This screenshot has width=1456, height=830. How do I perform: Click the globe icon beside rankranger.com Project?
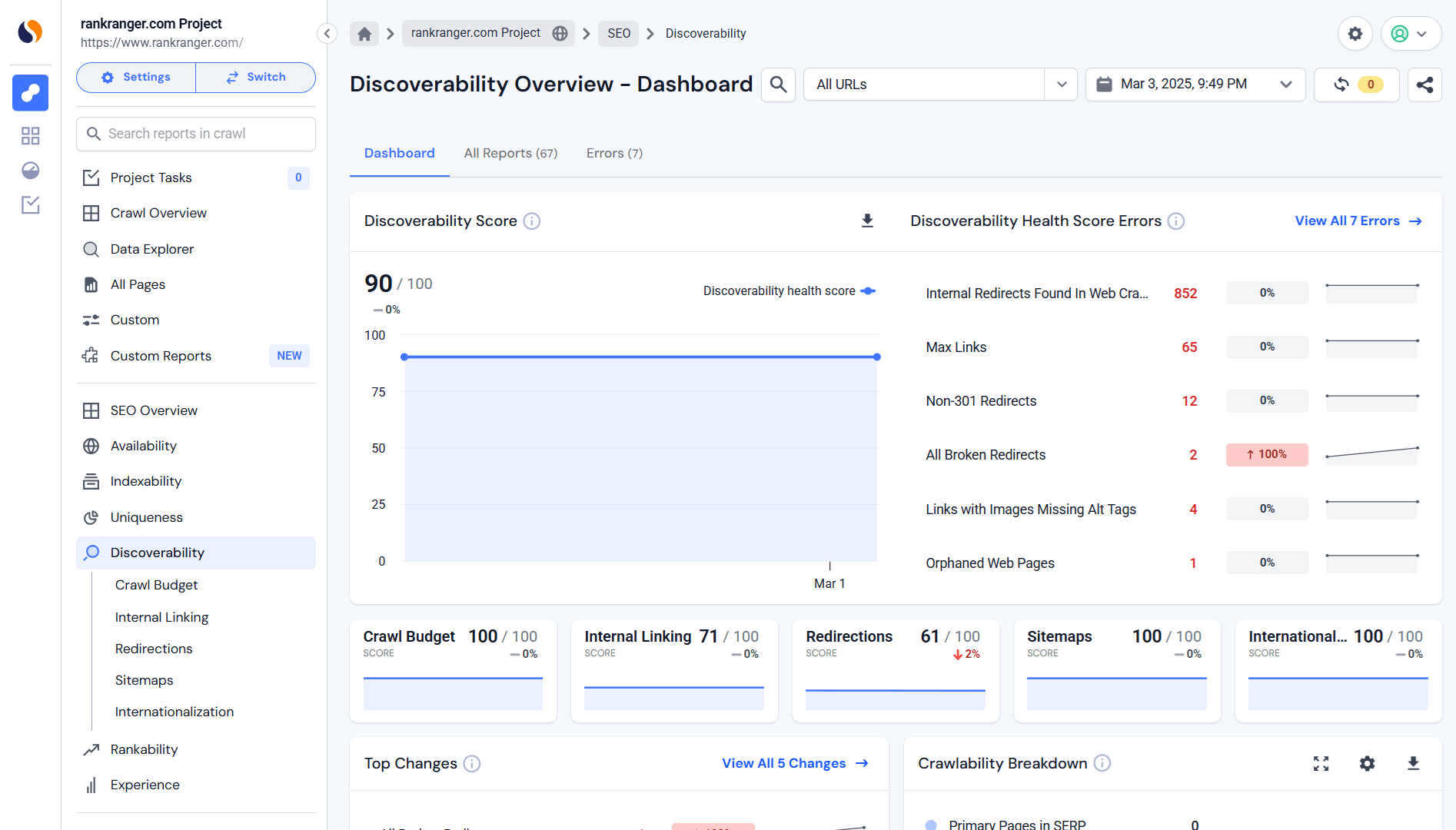560,33
